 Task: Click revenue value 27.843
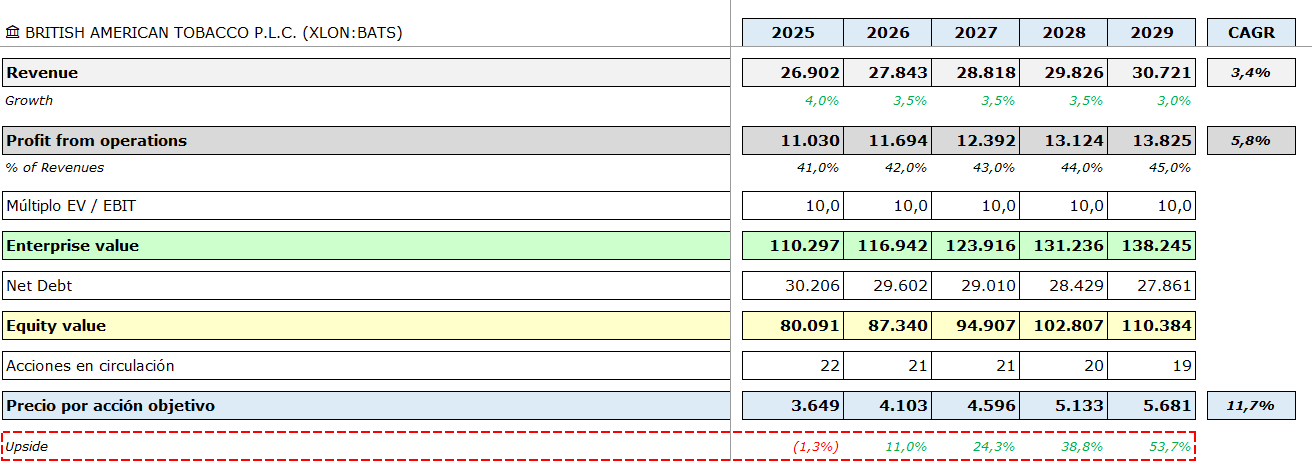click(x=888, y=73)
